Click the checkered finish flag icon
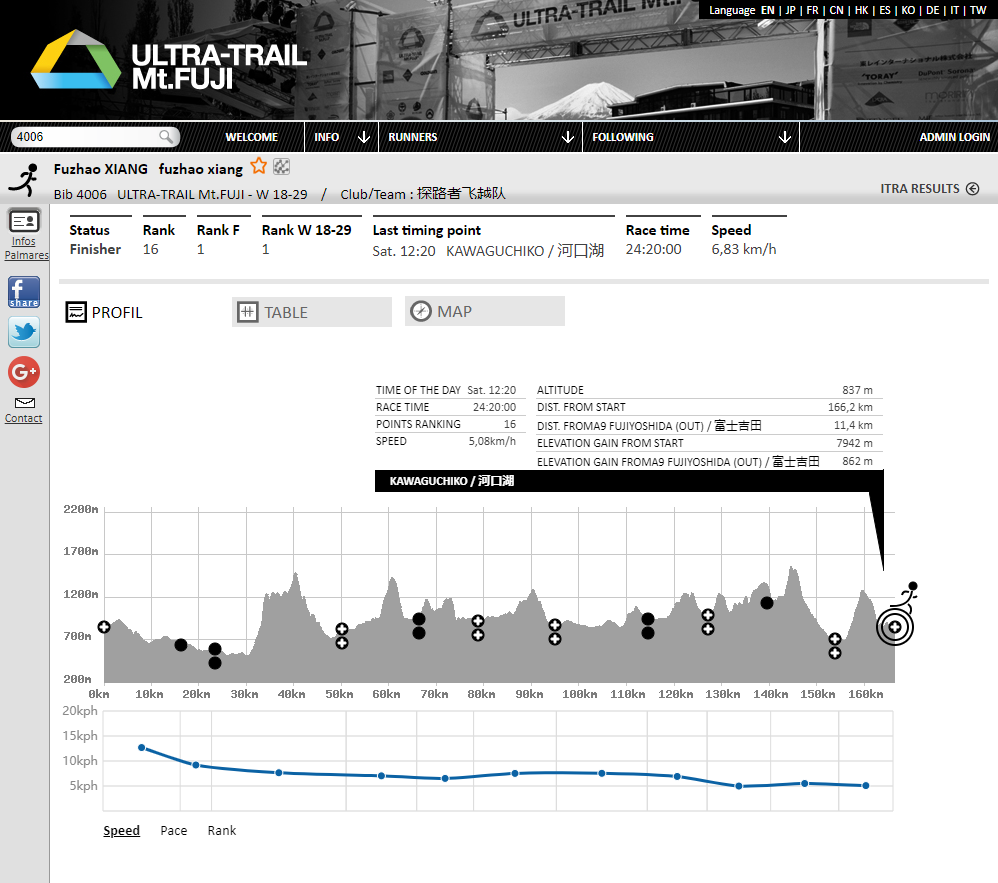 tap(282, 167)
